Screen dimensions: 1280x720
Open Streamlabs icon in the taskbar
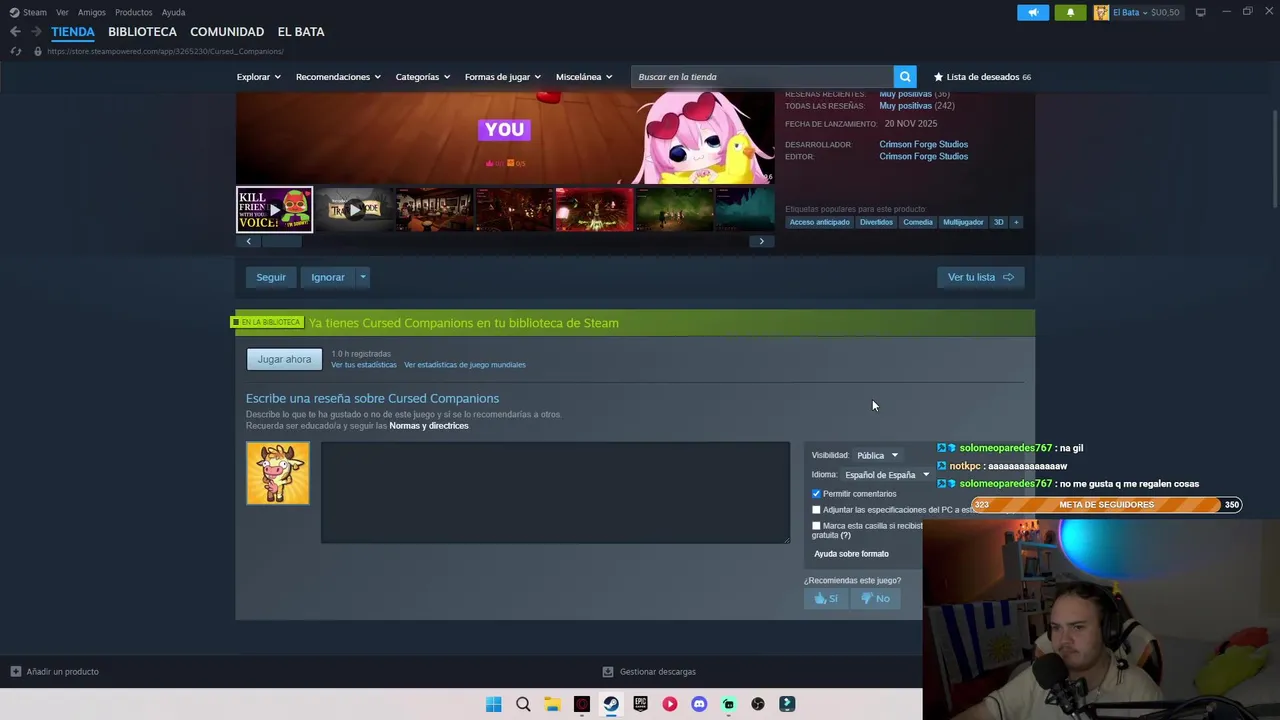point(729,704)
